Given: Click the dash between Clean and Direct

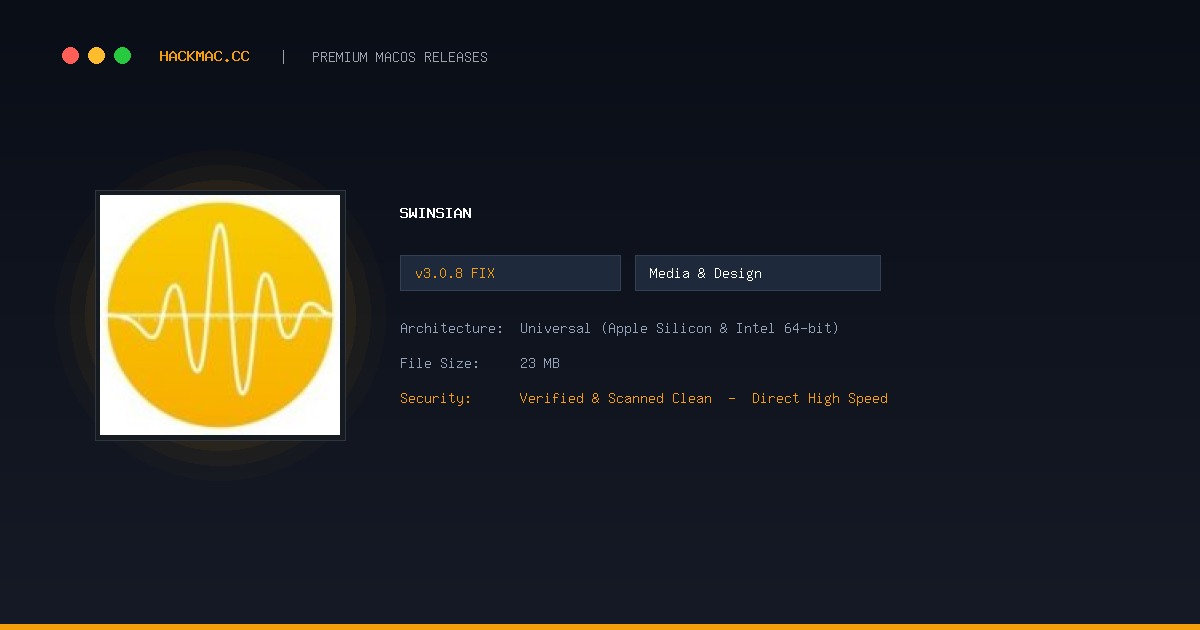Looking at the screenshot, I should point(732,398).
